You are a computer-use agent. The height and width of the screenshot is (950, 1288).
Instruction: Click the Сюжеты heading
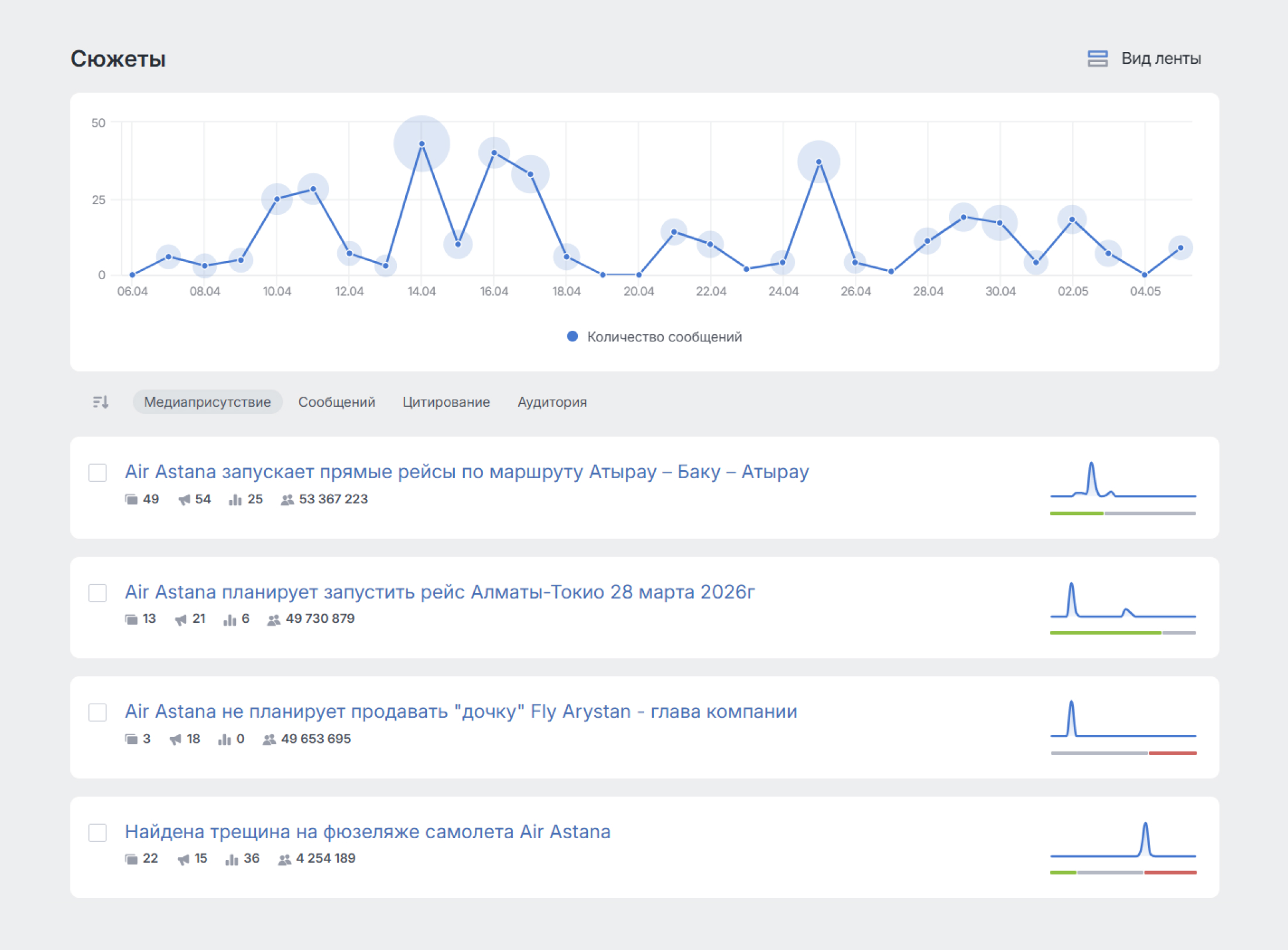[118, 59]
